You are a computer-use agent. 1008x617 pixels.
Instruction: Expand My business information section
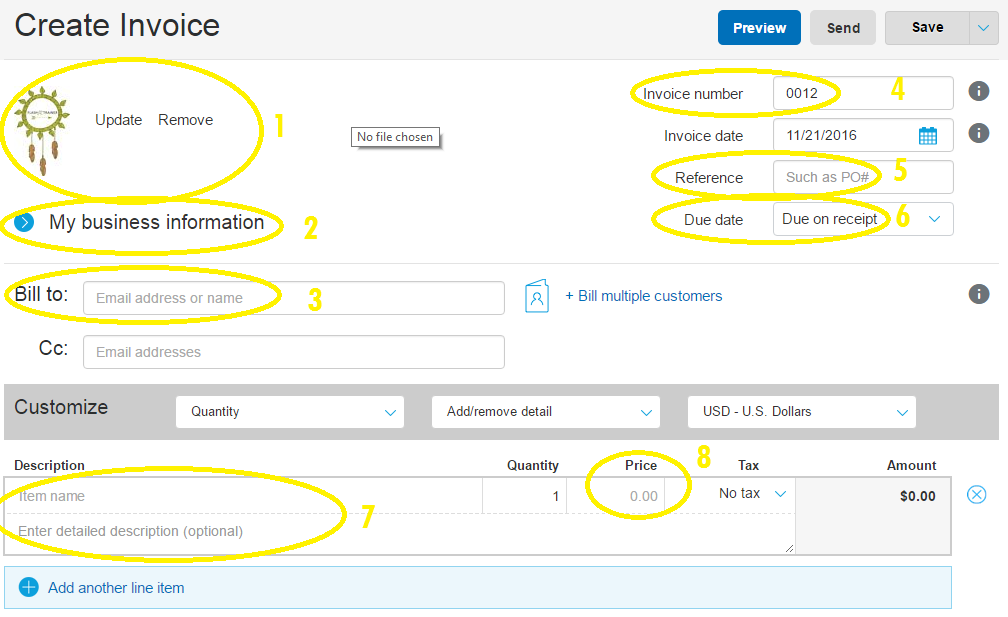point(24,222)
